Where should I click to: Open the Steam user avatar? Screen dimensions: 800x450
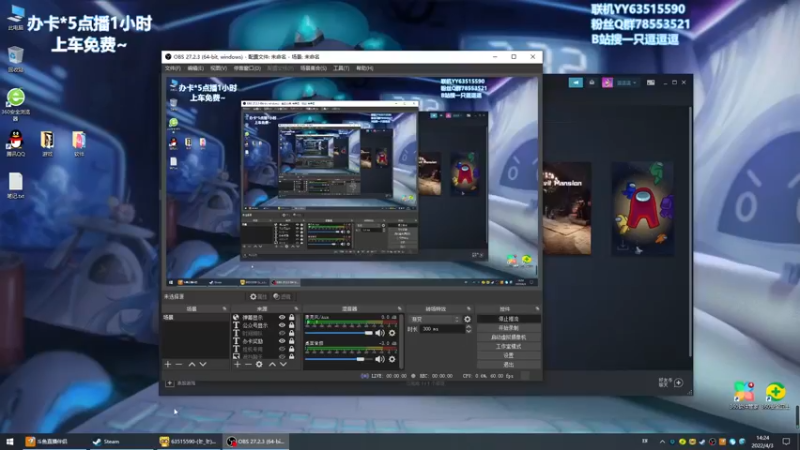click(x=607, y=83)
